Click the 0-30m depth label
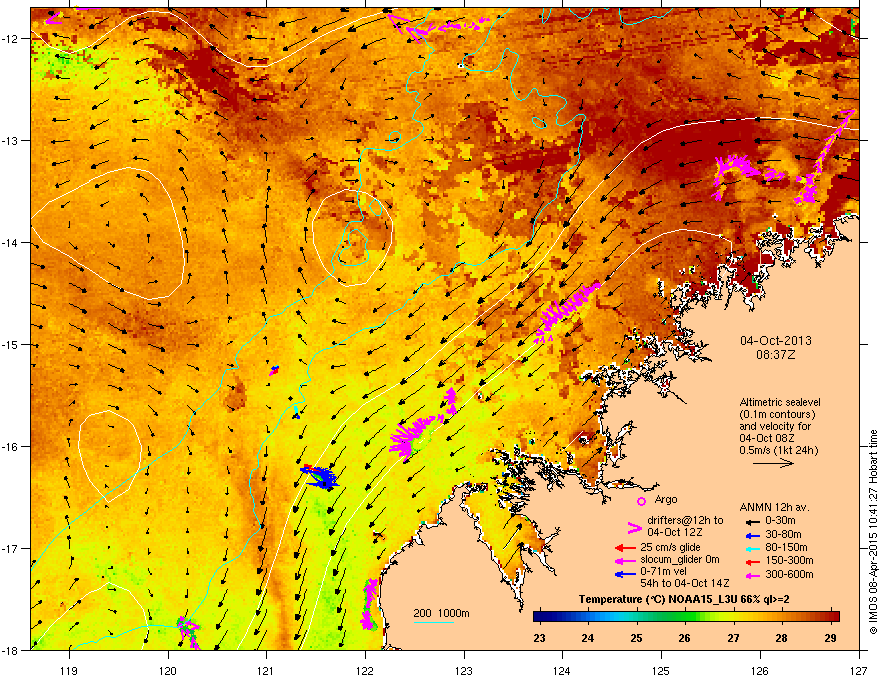The width and height of the screenshot is (880, 680). coord(781,521)
